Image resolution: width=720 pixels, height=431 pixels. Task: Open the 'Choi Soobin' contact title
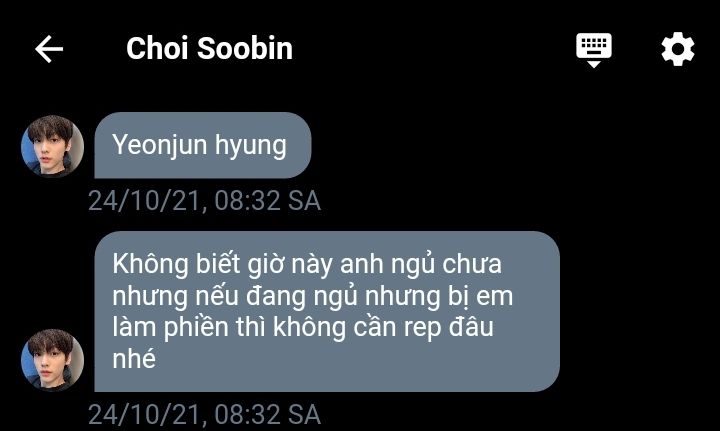[x=209, y=49]
